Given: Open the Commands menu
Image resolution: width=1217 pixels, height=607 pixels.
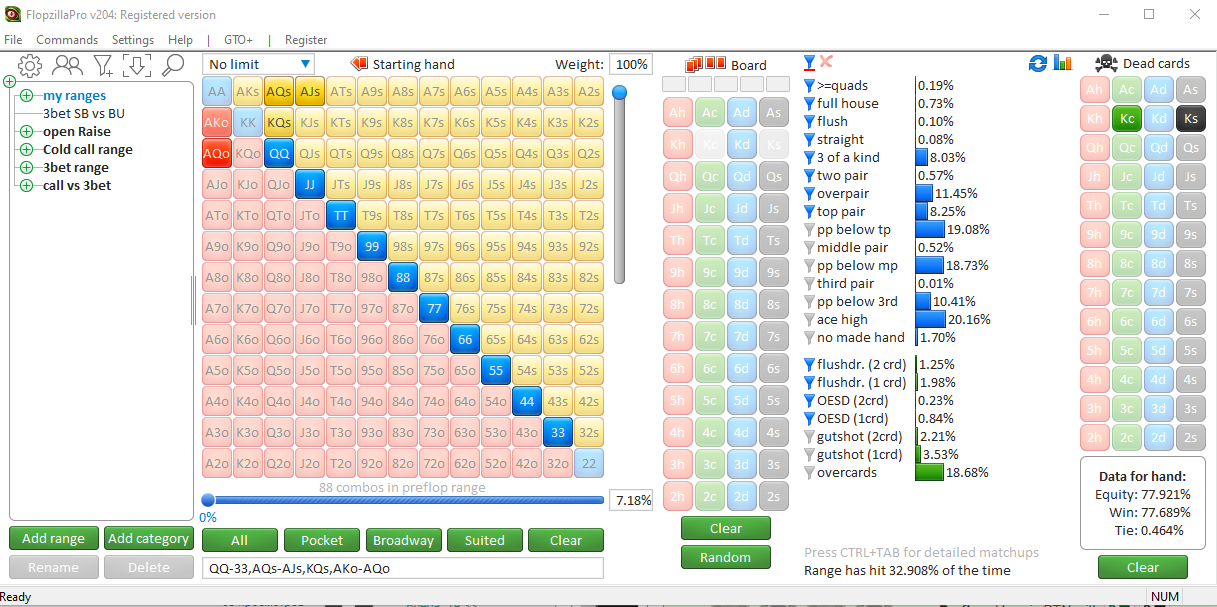Looking at the screenshot, I should 67,40.
